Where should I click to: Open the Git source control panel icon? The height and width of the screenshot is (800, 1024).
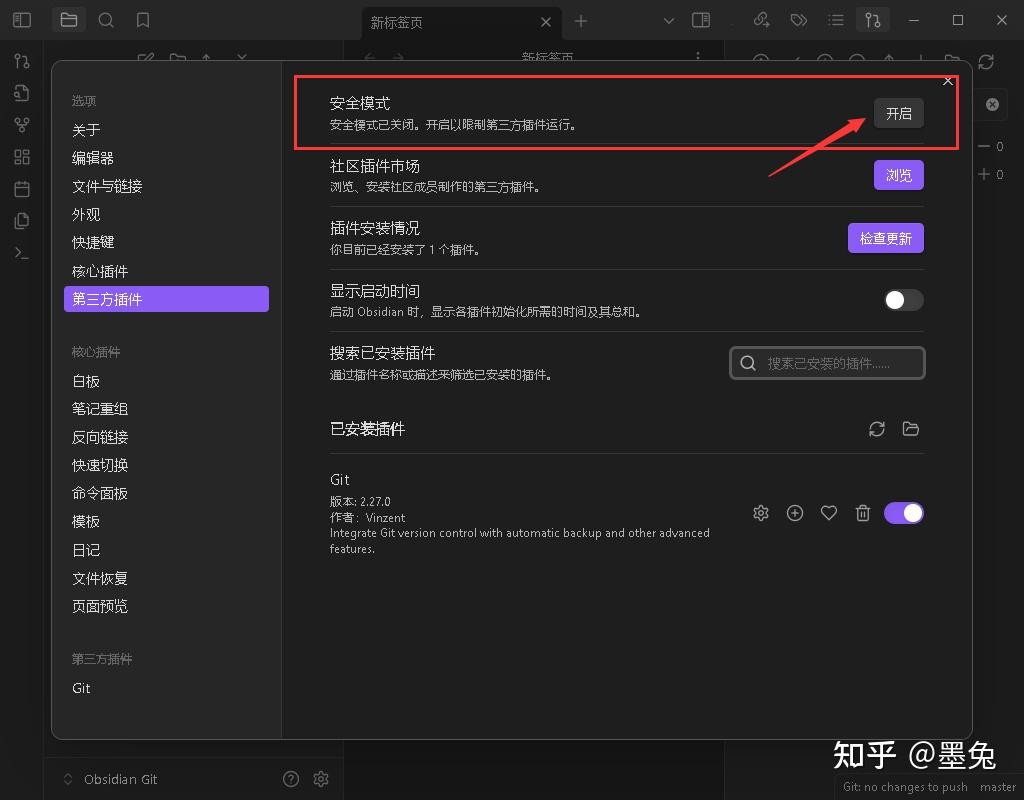click(x=21, y=62)
